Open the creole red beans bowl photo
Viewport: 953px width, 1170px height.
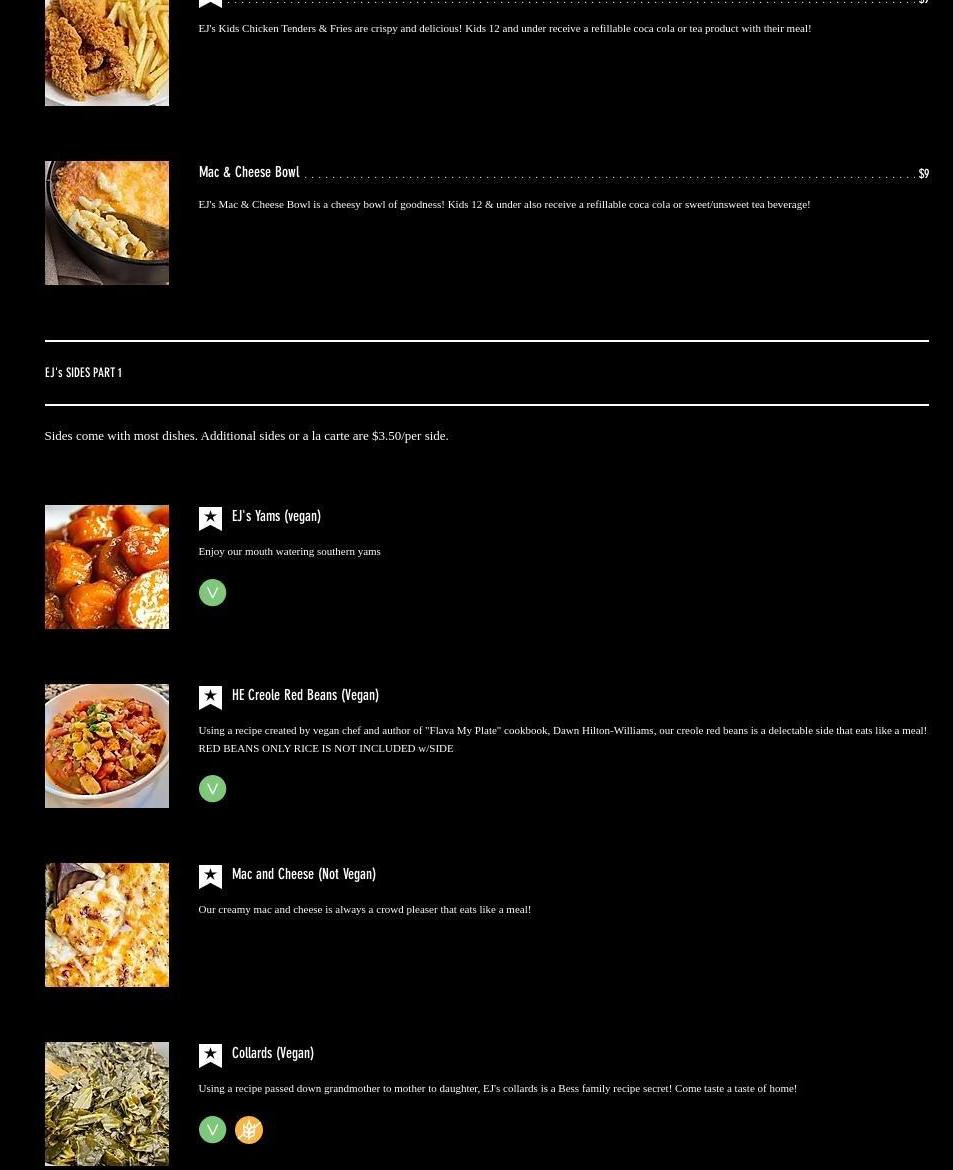(107, 746)
